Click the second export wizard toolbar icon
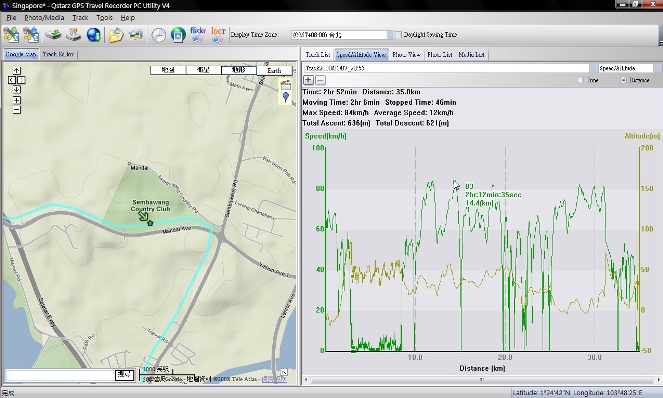Viewport: 663px width, 398px height. coord(31,35)
